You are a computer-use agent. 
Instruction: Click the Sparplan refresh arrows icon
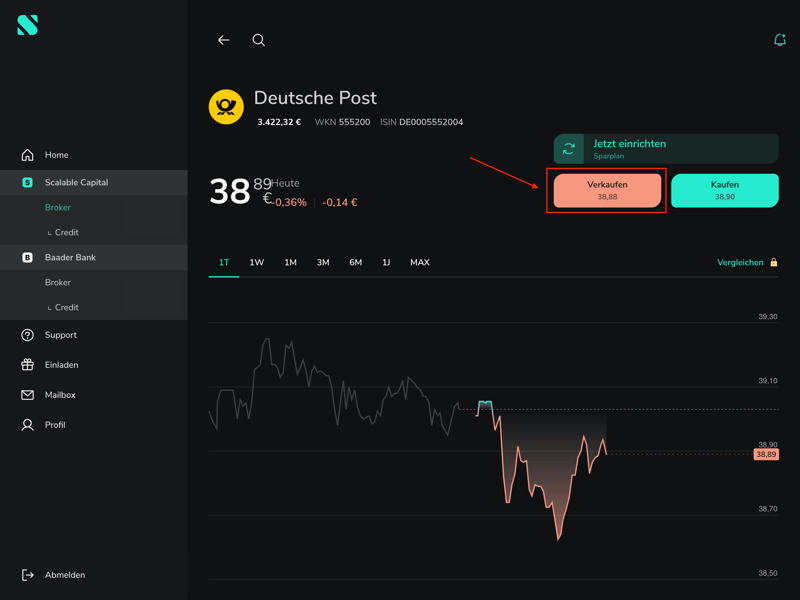tap(568, 148)
